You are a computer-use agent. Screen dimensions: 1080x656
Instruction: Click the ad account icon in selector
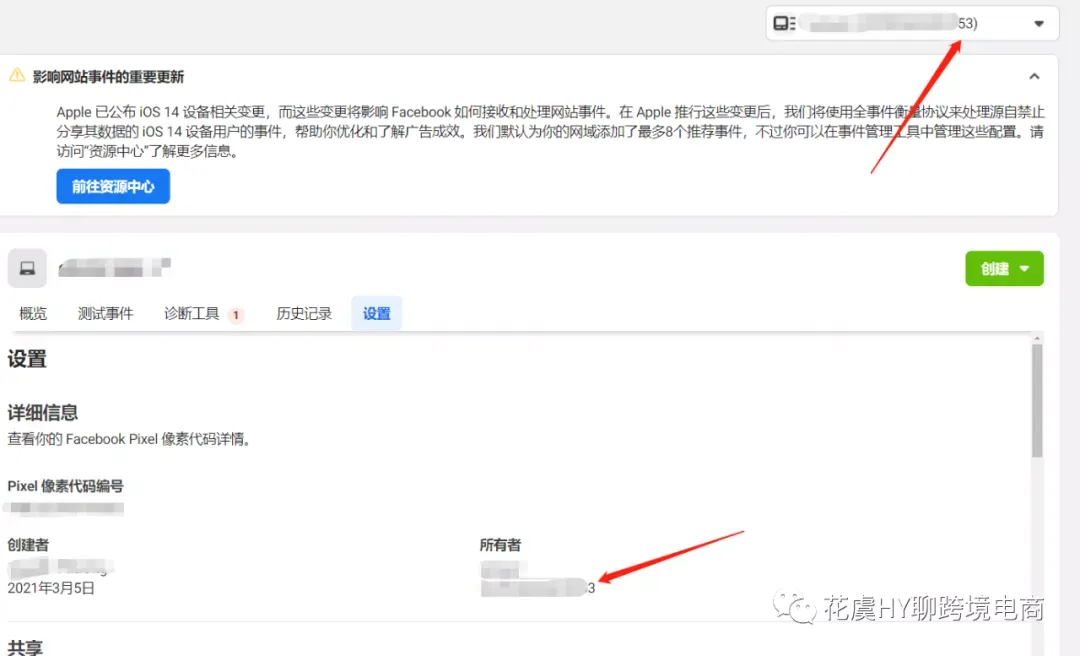[784, 23]
